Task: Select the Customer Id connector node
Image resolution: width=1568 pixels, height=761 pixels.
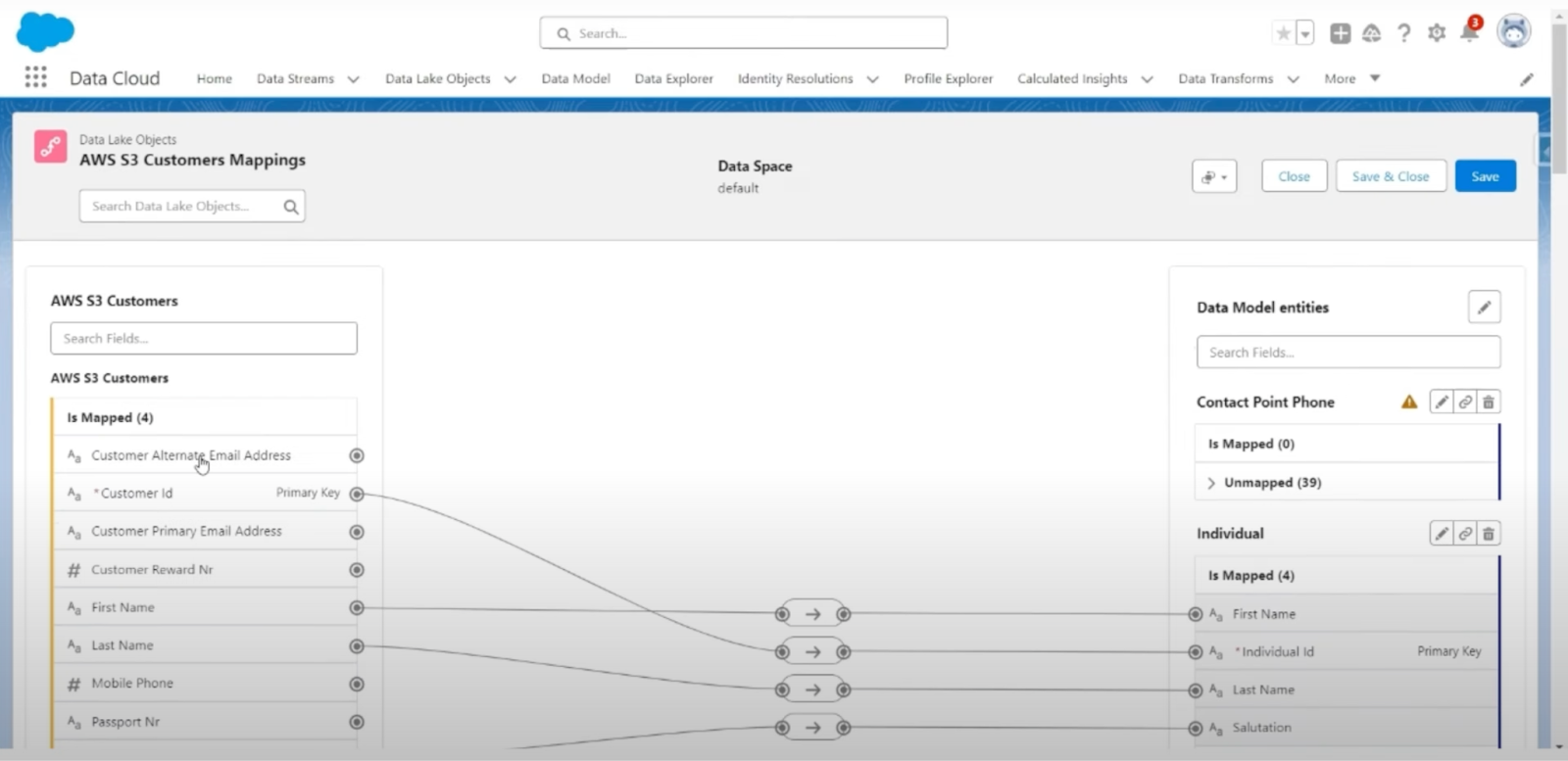Action: point(357,494)
